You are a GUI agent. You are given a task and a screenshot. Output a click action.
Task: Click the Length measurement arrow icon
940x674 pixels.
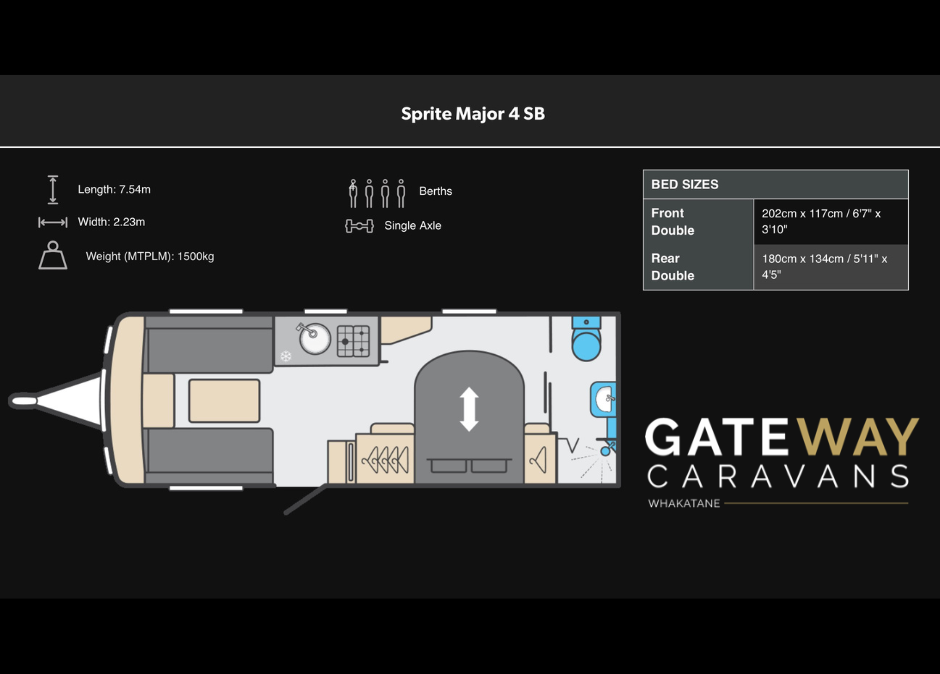[x=52, y=190]
